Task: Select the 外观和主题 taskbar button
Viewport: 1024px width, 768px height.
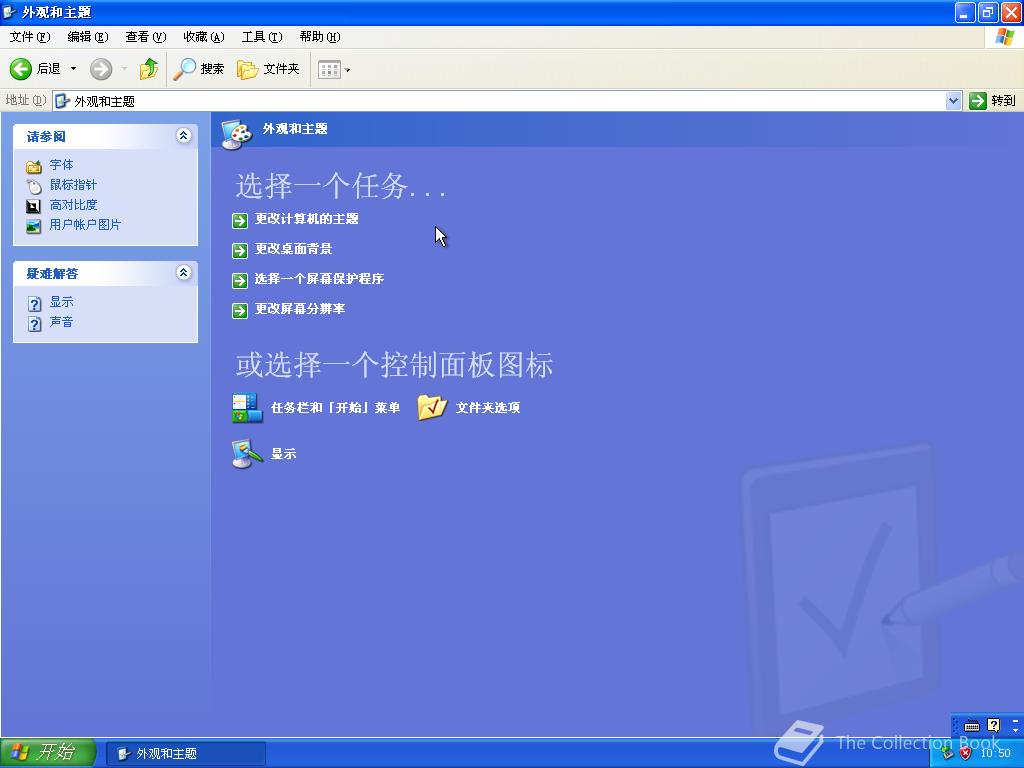Action: pos(186,754)
